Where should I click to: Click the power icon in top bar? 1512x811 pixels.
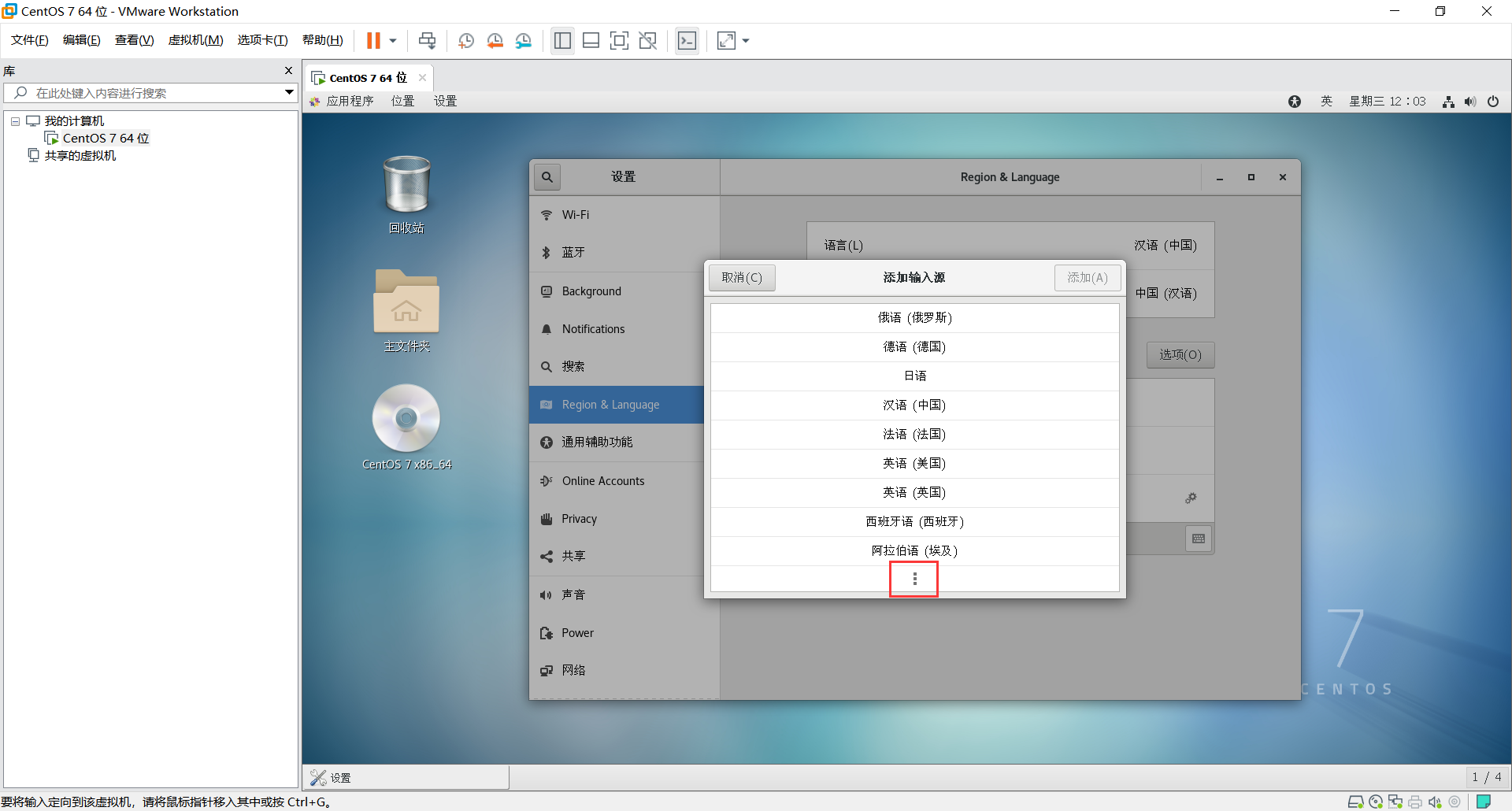coord(1492,102)
